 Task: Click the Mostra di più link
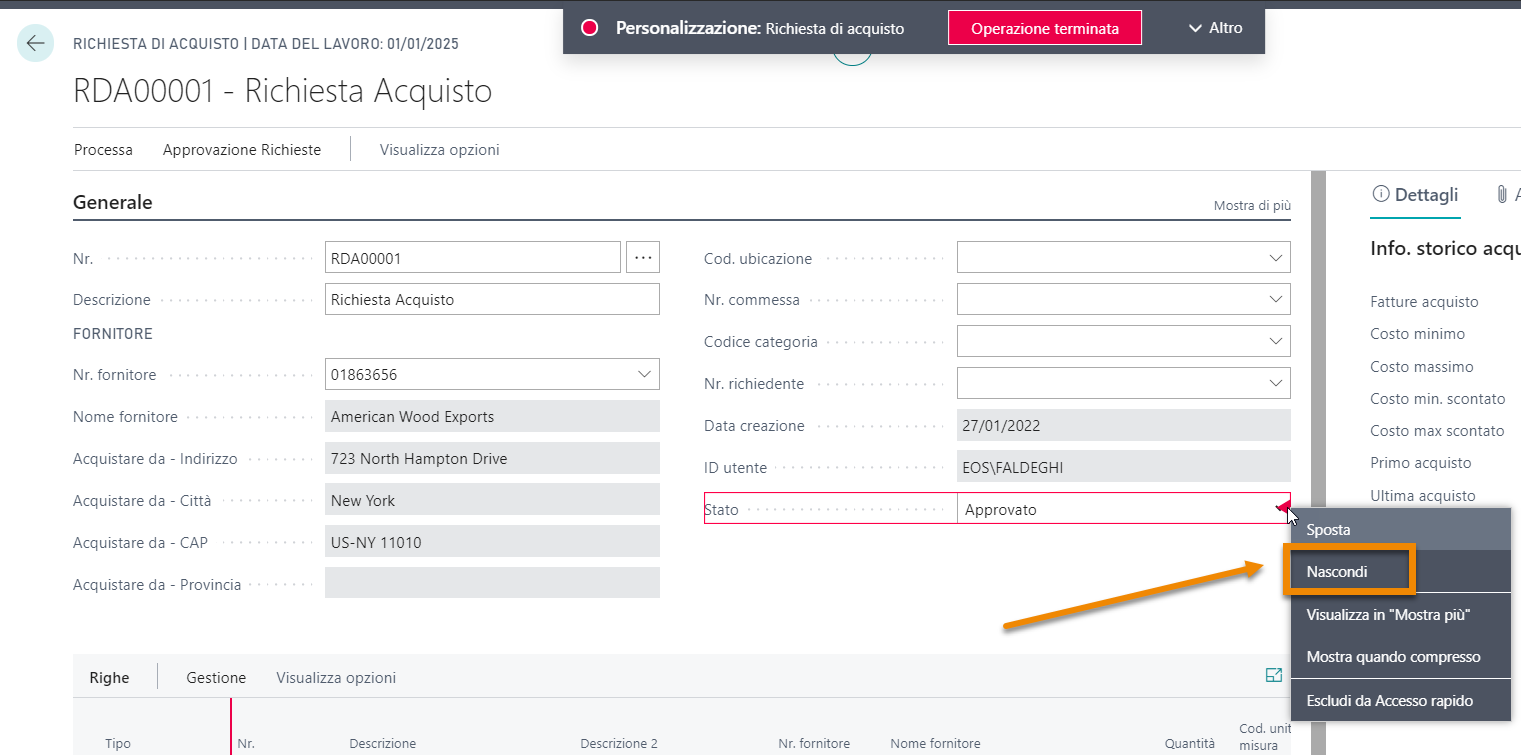[x=1251, y=205]
